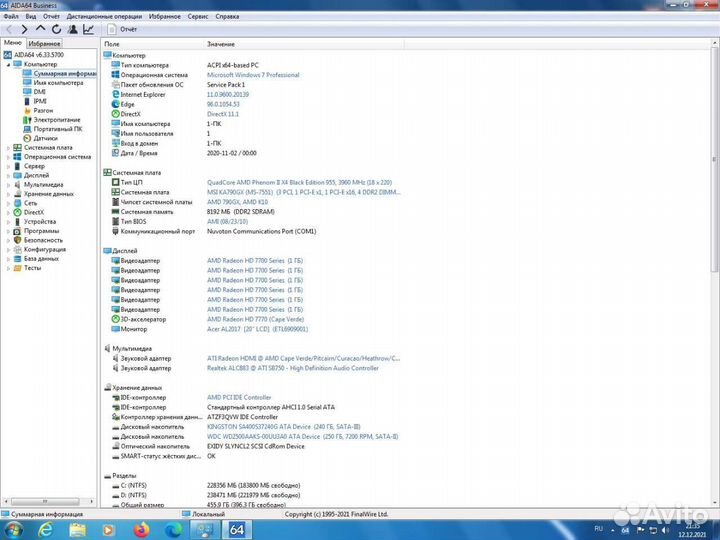Click the DMI icon in the tree
The height and width of the screenshot is (540, 720).
coord(27,92)
